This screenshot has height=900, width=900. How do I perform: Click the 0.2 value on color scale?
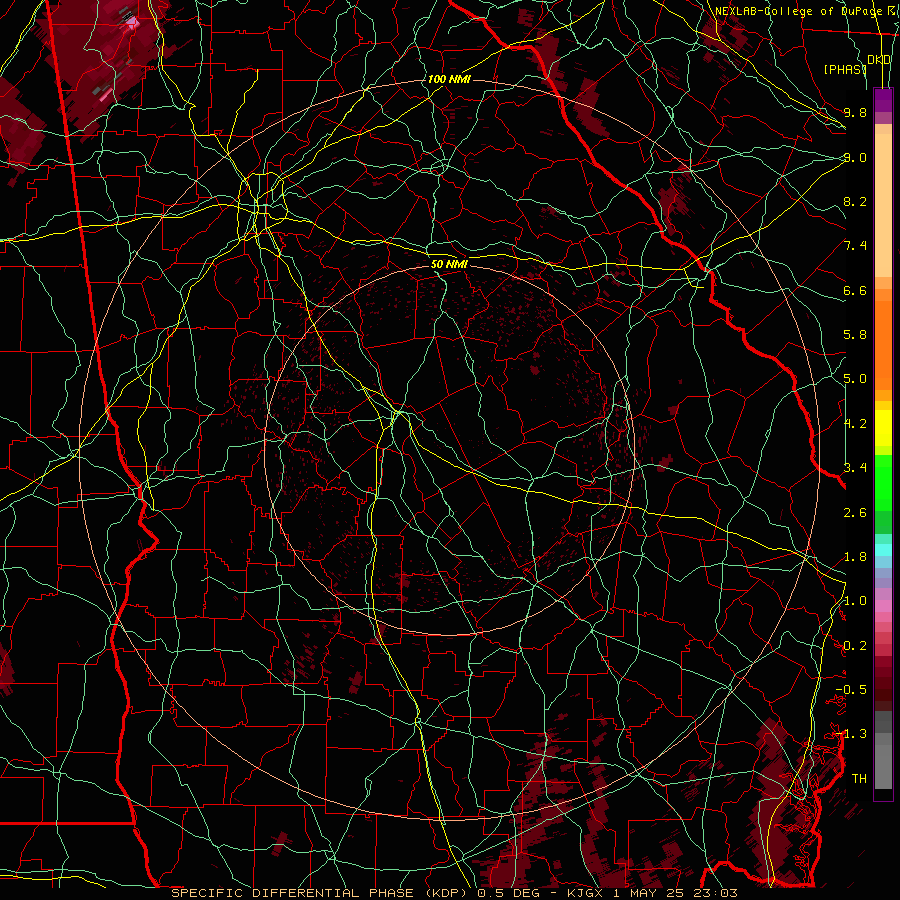tap(855, 646)
